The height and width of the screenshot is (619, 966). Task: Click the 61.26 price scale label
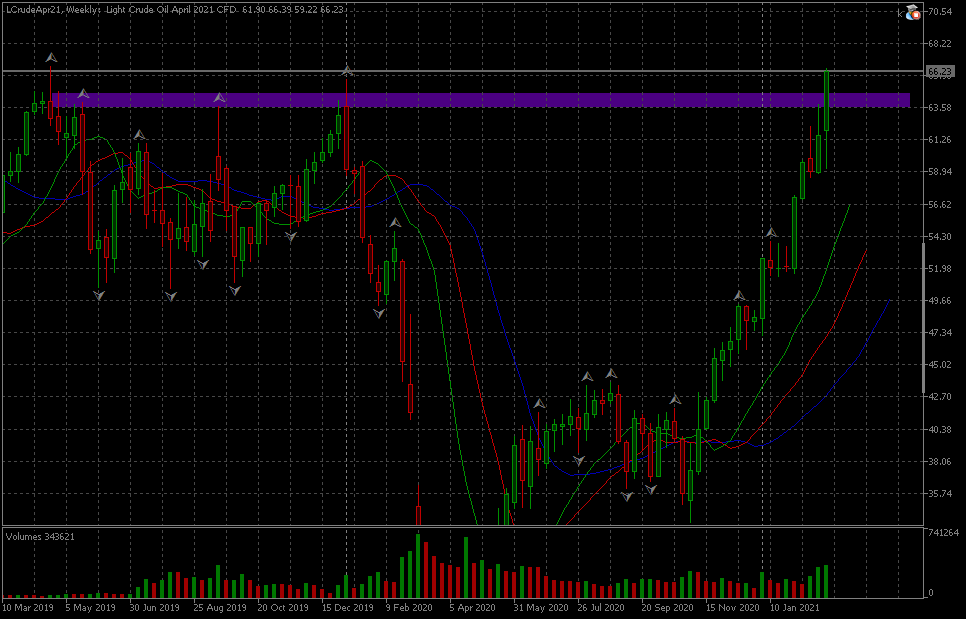[x=940, y=140]
